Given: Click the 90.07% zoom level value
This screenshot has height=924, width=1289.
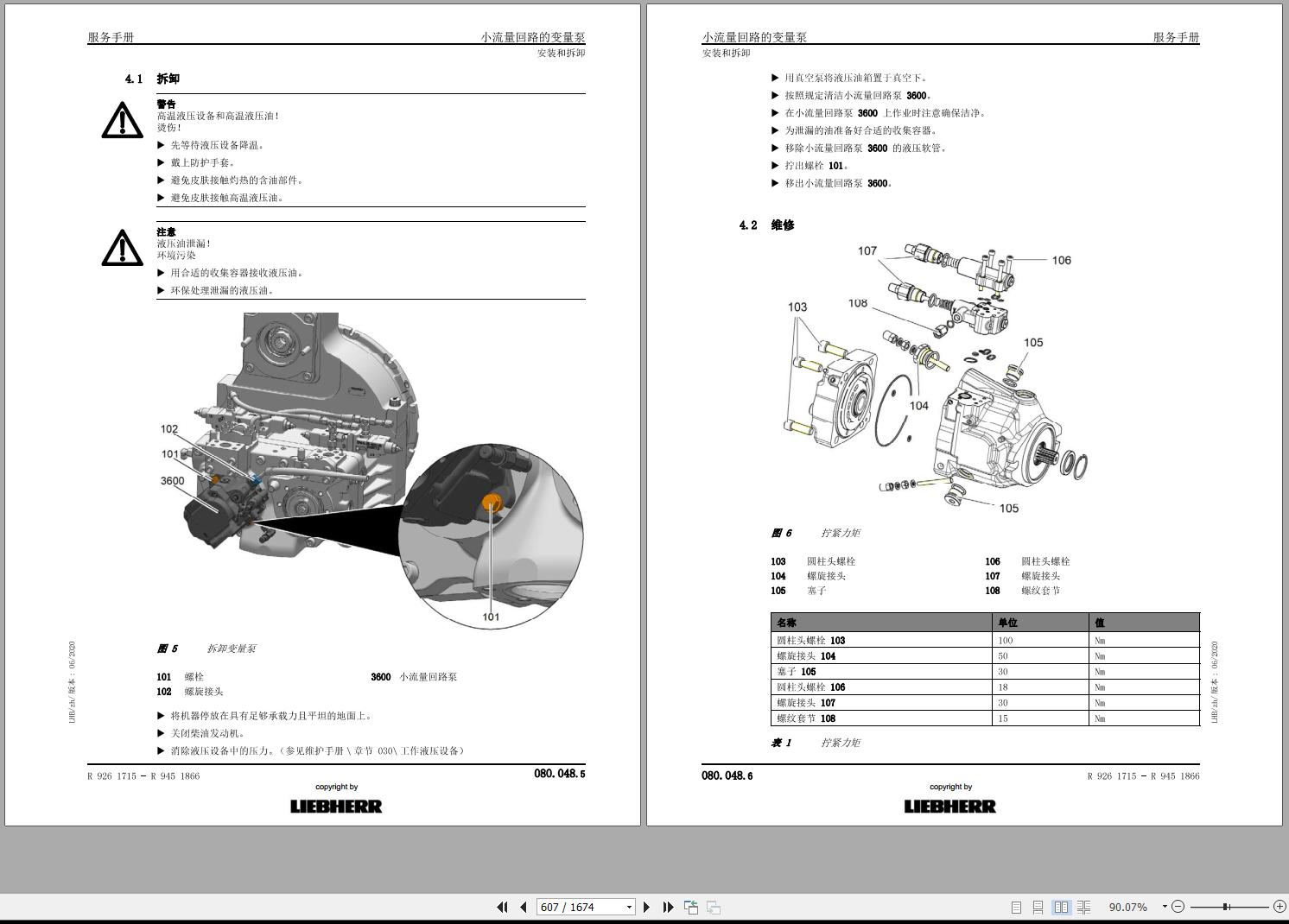Looking at the screenshot, I should tap(1127, 907).
